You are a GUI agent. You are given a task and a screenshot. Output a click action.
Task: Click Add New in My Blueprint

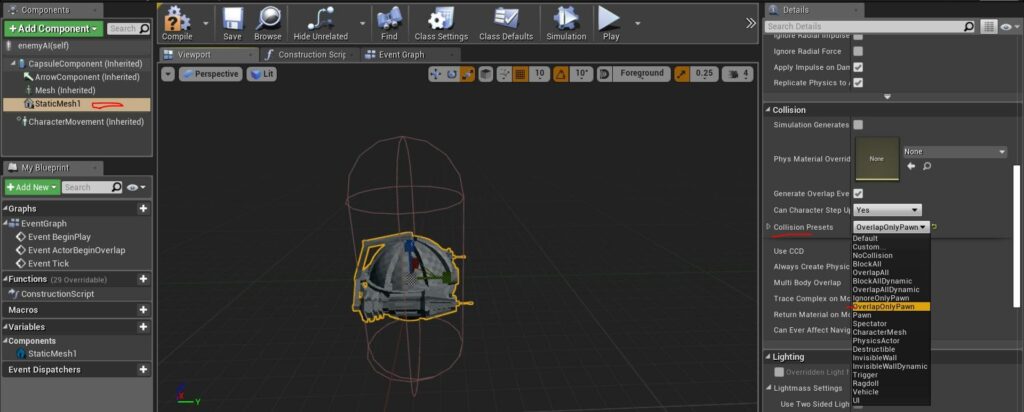tap(33, 187)
